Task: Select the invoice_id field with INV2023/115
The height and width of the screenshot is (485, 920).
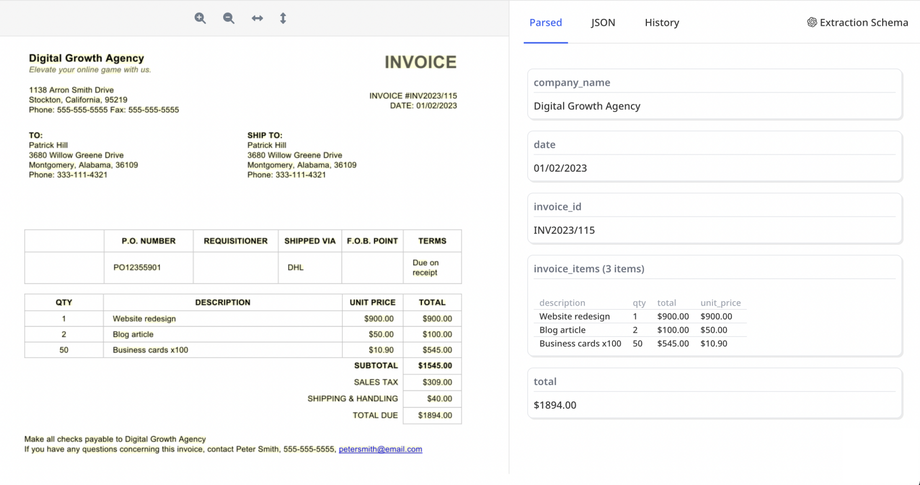Action: 564,230
